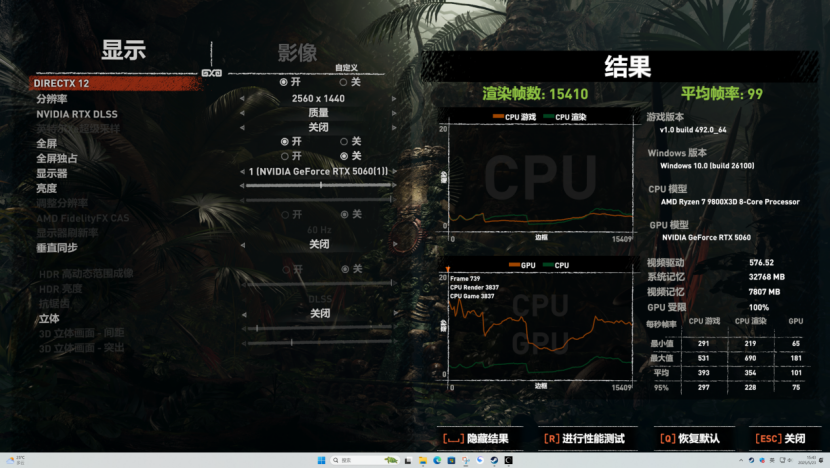This screenshot has height=468, width=830.
Task: Adjust the 亮度 brightness slider
Action: 318,185
